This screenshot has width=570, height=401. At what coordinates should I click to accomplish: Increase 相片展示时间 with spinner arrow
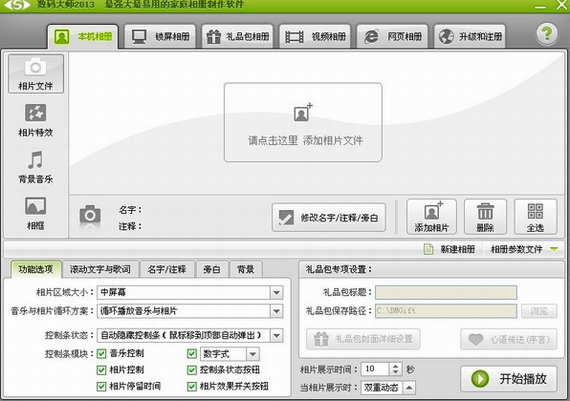(x=396, y=366)
